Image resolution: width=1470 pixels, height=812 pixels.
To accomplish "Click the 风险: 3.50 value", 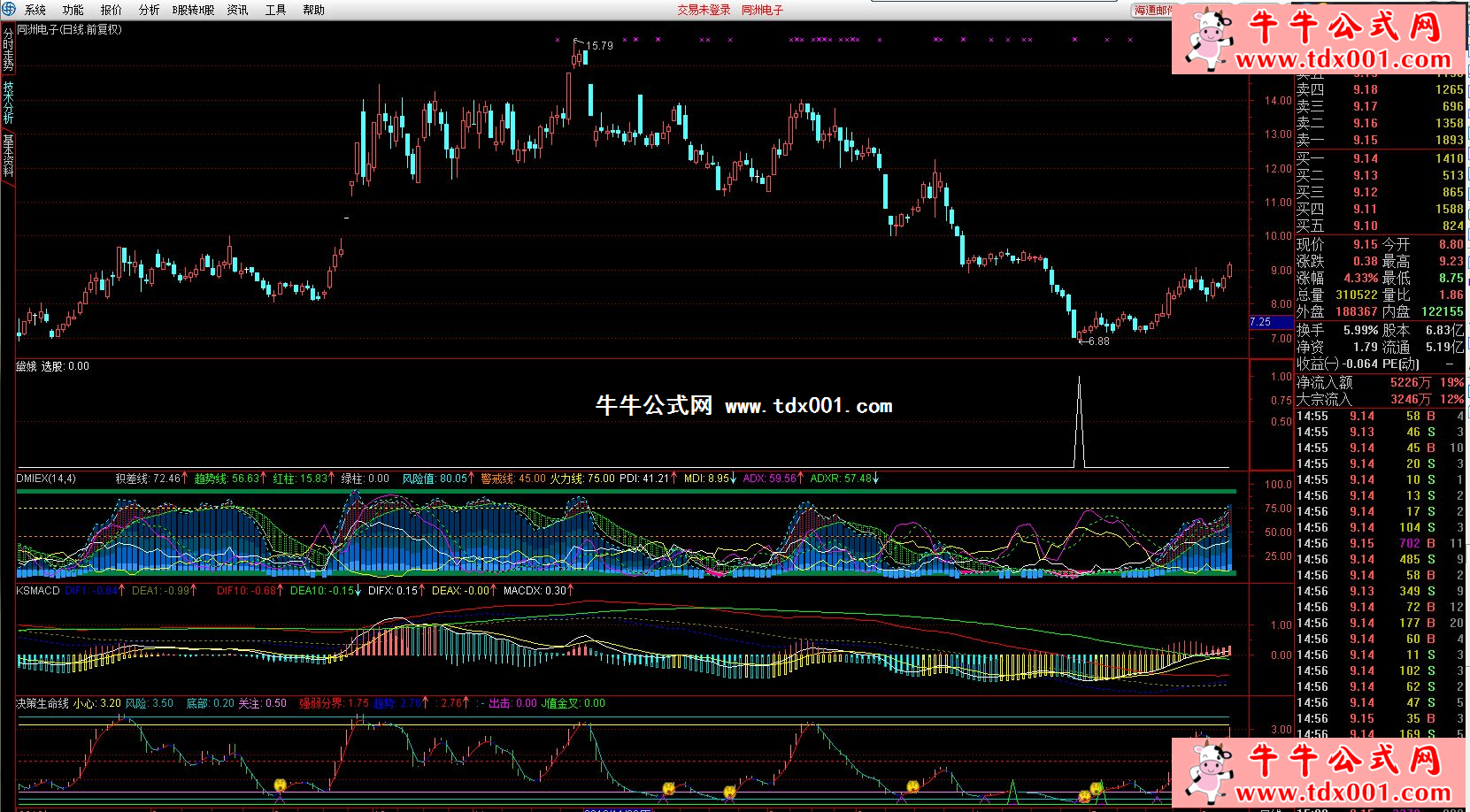I will click(150, 703).
